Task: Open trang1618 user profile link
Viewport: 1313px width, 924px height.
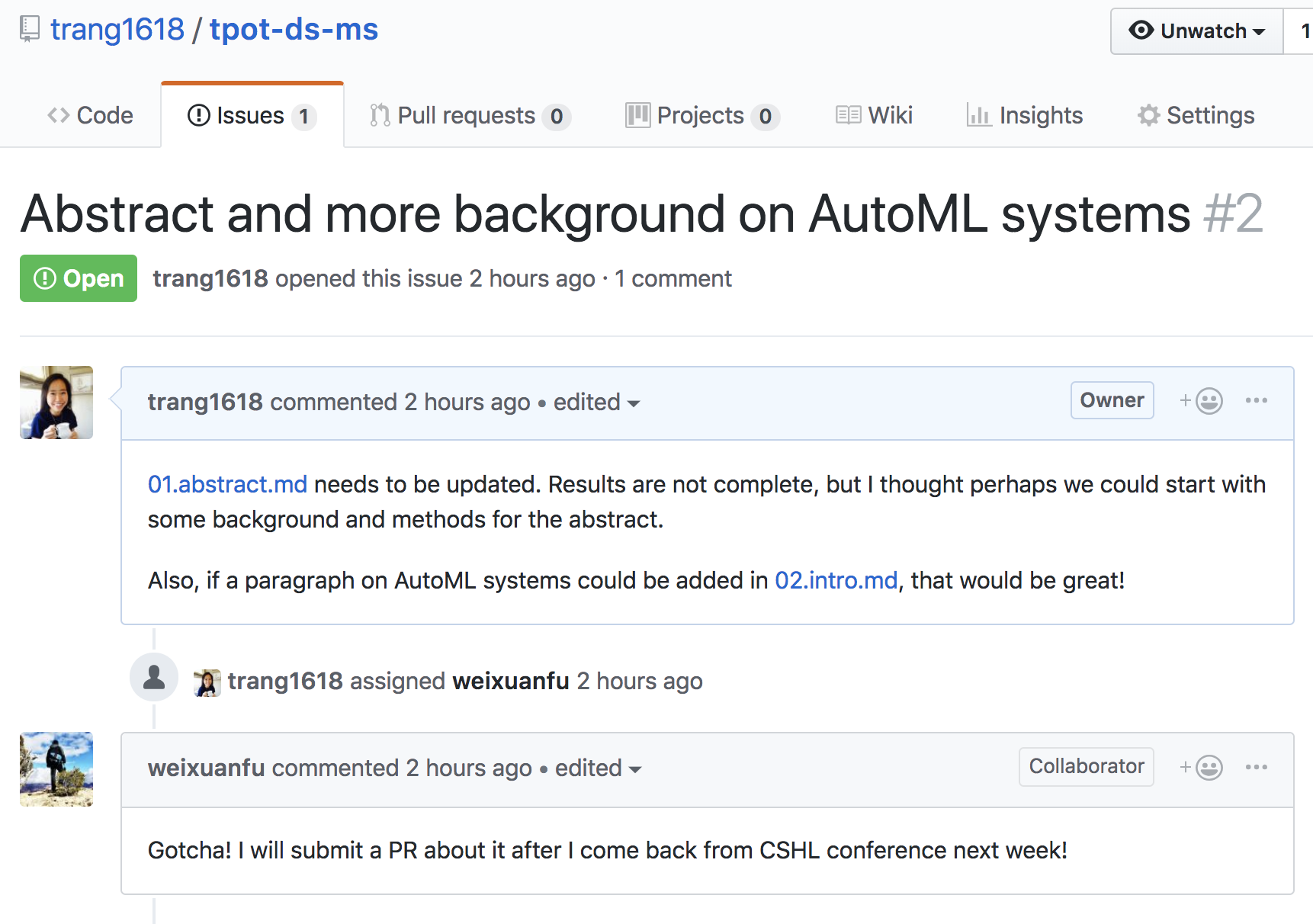Action: (x=117, y=30)
